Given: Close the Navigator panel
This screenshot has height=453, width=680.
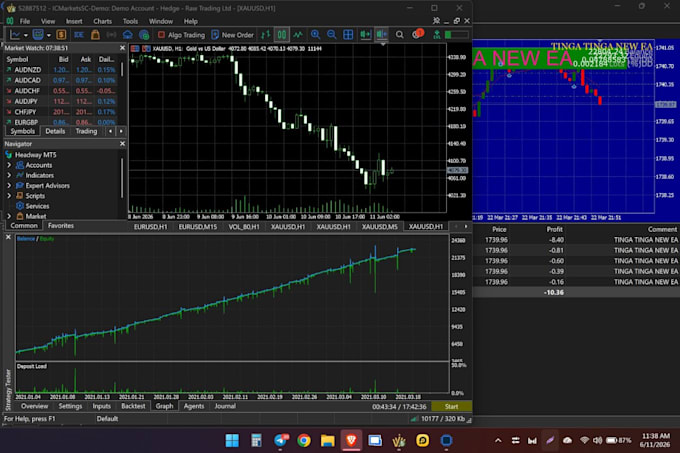Looking at the screenshot, I should tap(122, 143).
